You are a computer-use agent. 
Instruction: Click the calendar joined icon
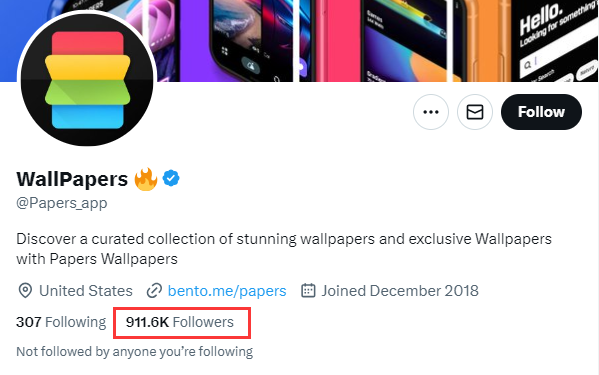[308, 291]
